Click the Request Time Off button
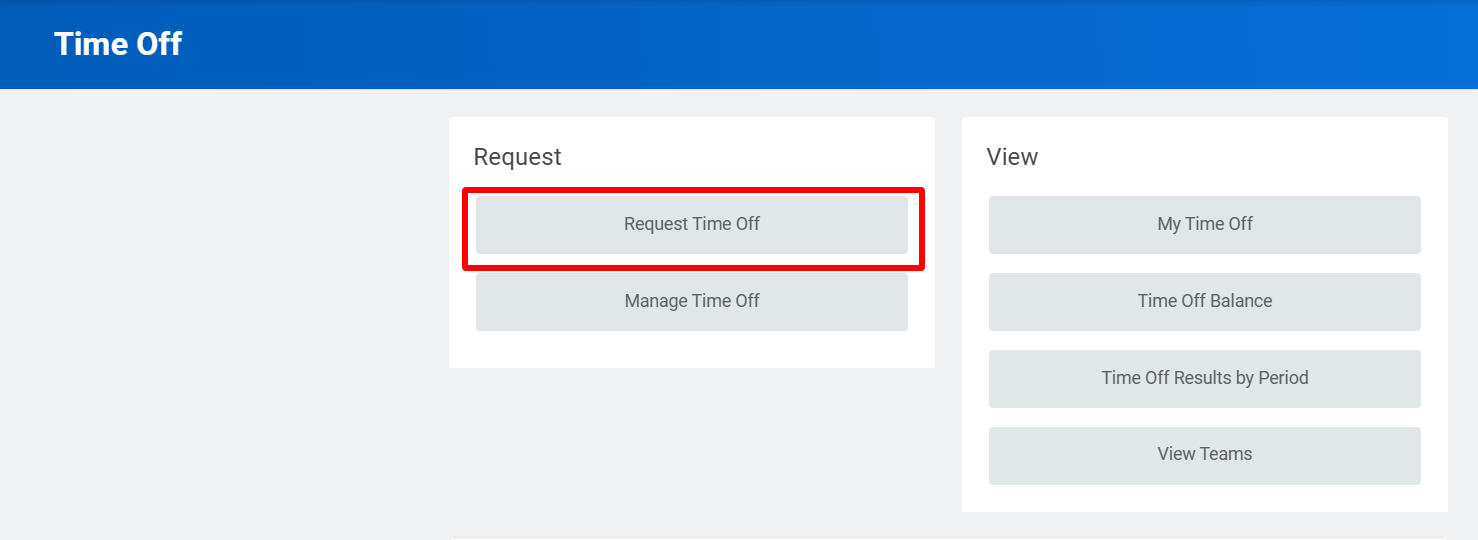Image resolution: width=1478 pixels, height=540 pixels. click(691, 225)
